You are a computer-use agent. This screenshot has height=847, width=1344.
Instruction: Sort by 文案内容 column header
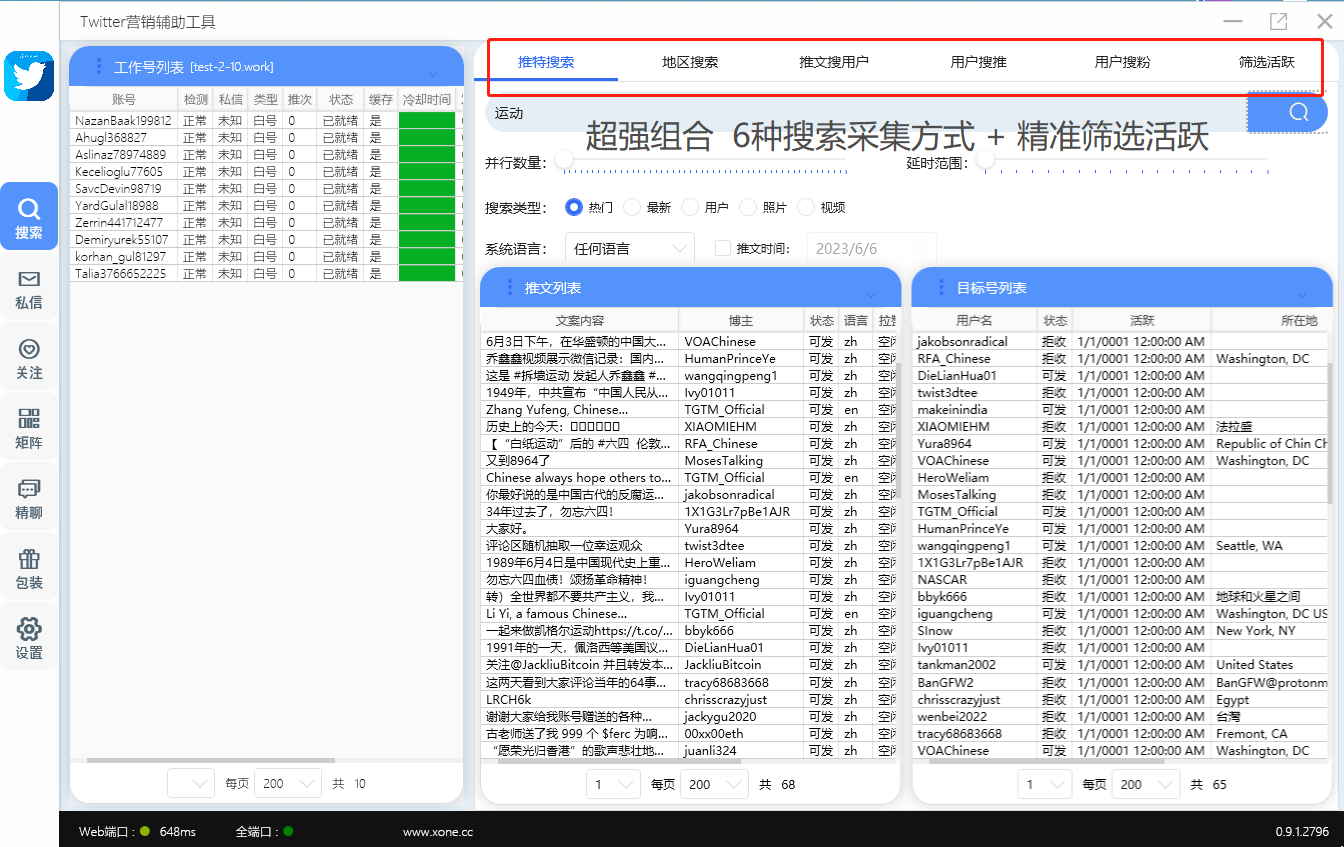click(580, 321)
